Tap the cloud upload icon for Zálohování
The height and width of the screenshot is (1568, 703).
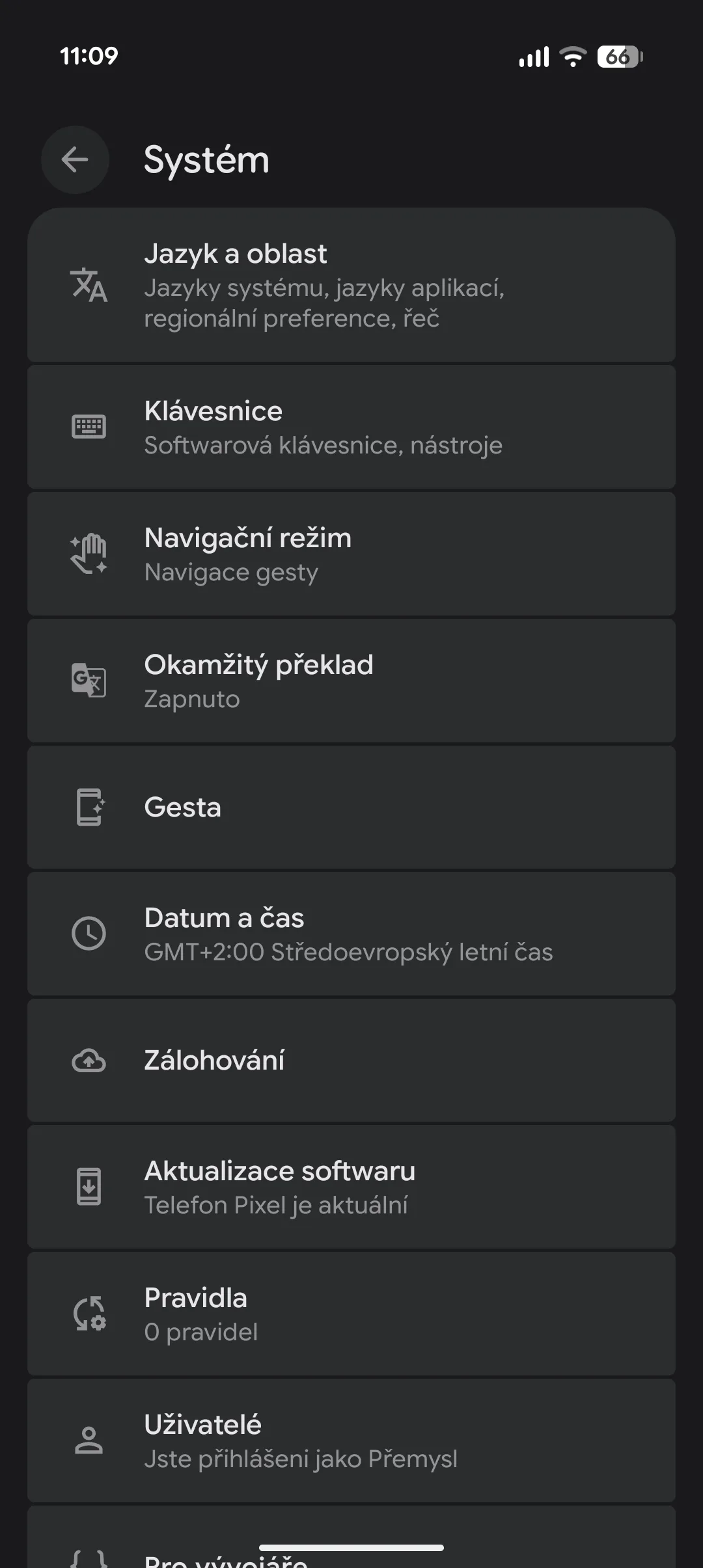pos(89,1061)
